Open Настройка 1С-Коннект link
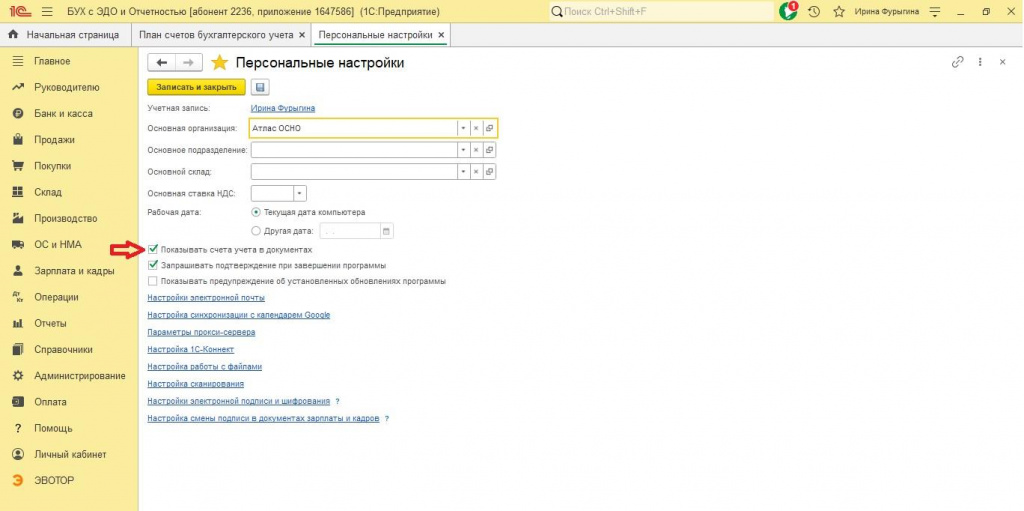This screenshot has height=511, width=1024. [191, 349]
